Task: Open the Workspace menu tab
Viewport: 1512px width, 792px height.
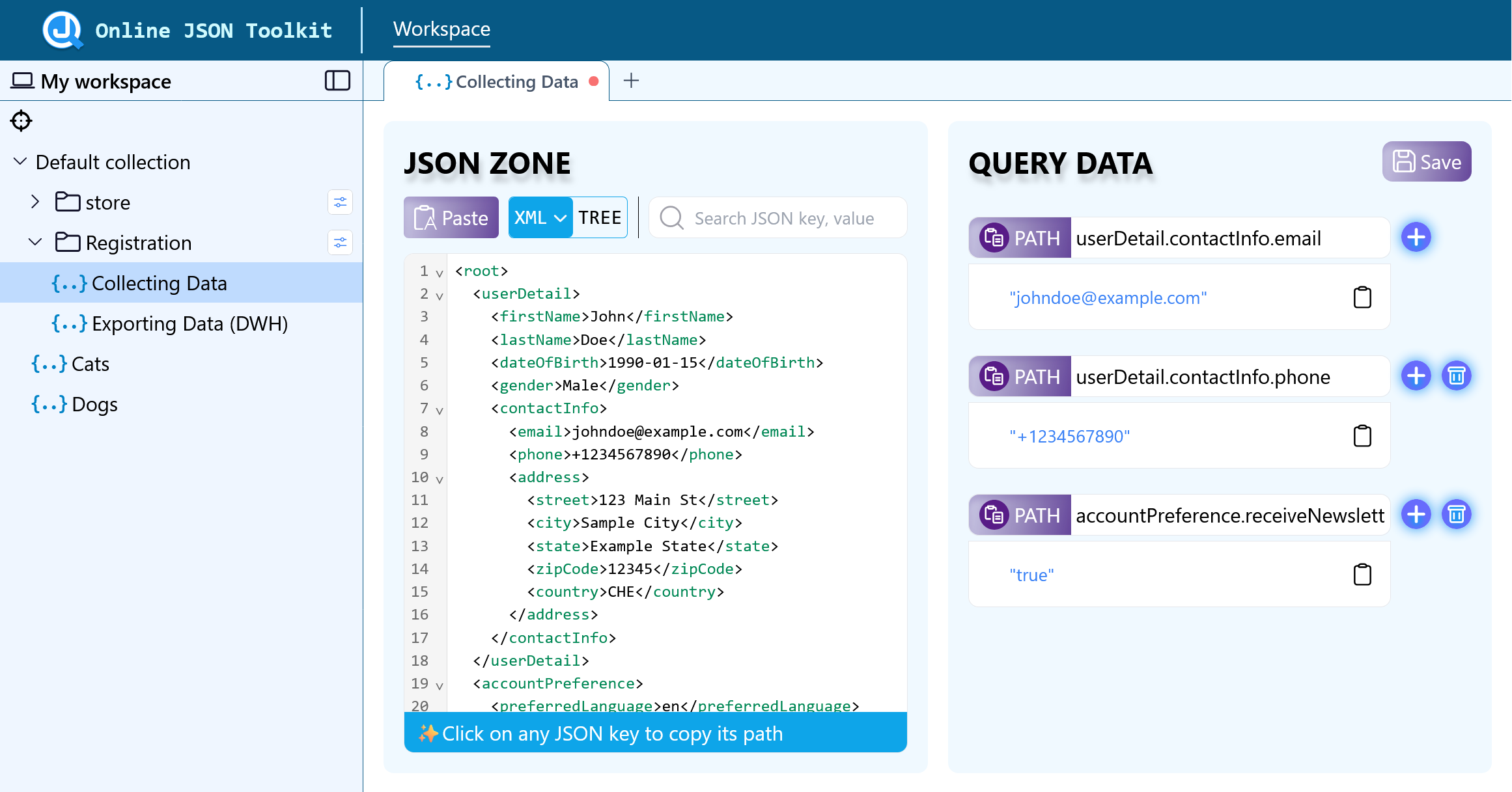Action: tap(441, 29)
